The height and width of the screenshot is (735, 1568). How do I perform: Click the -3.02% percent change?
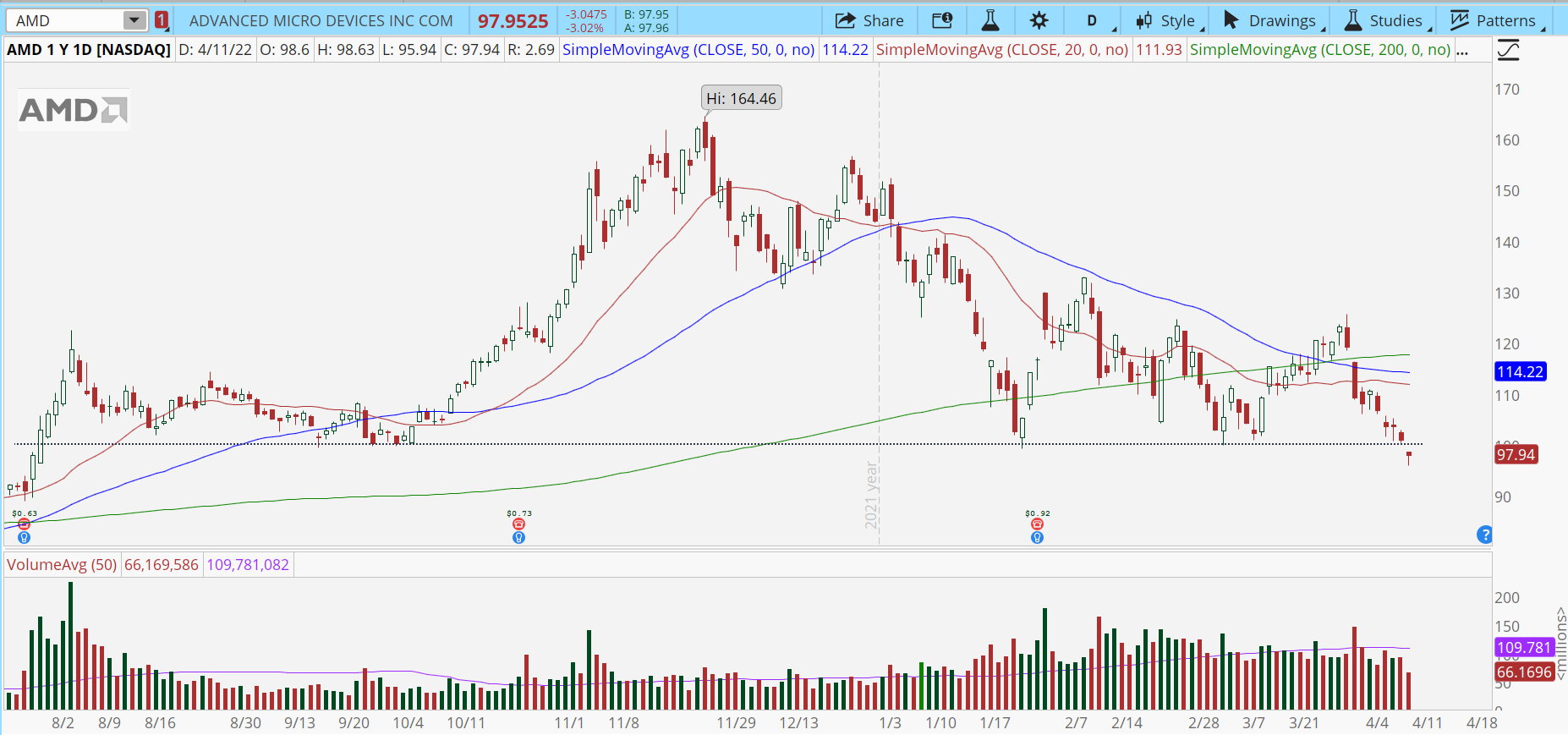585,28
